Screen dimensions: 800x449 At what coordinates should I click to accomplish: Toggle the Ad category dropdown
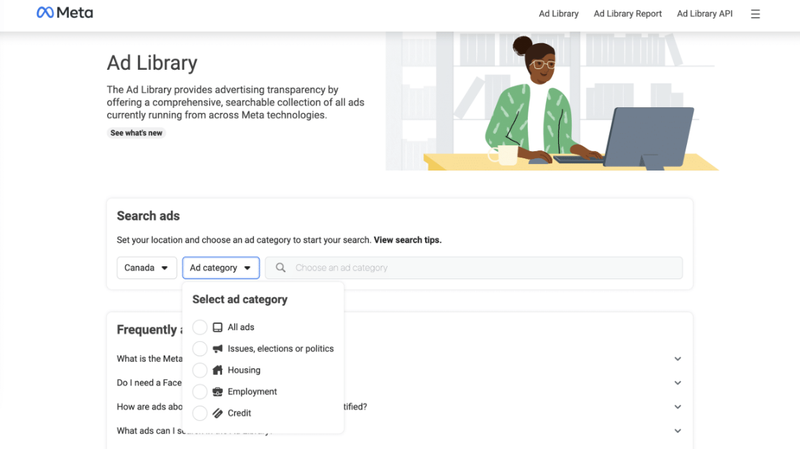(221, 268)
